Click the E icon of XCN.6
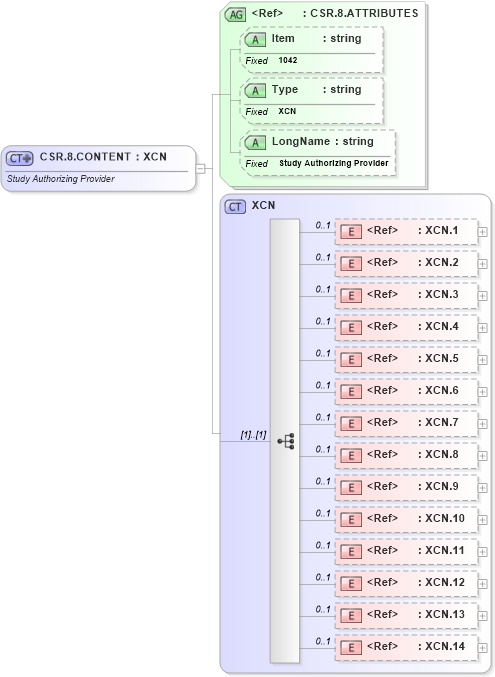The width and height of the screenshot is (495, 677). pos(351,392)
